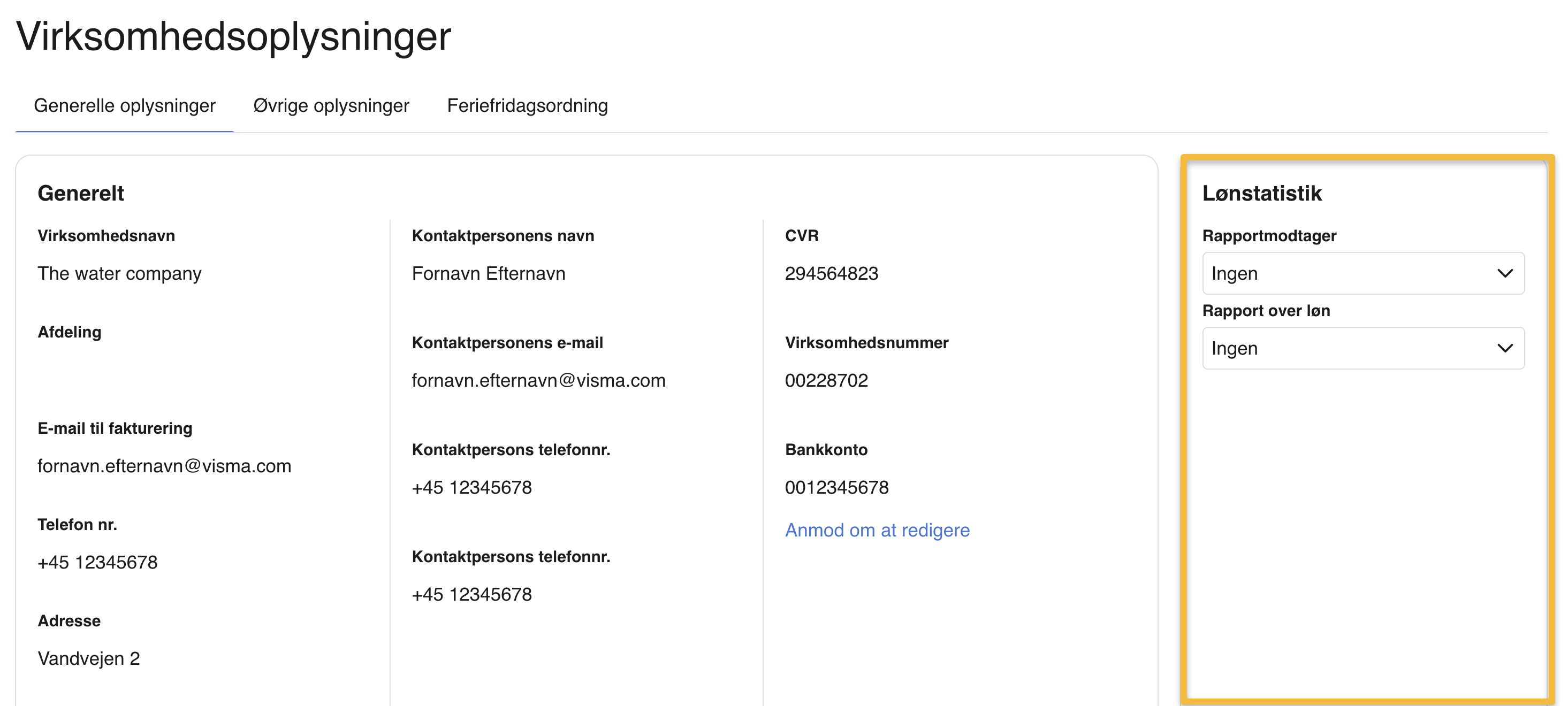The height and width of the screenshot is (706, 1568).
Task: Open the Rapportmodtager dropdown
Action: [1363, 273]
